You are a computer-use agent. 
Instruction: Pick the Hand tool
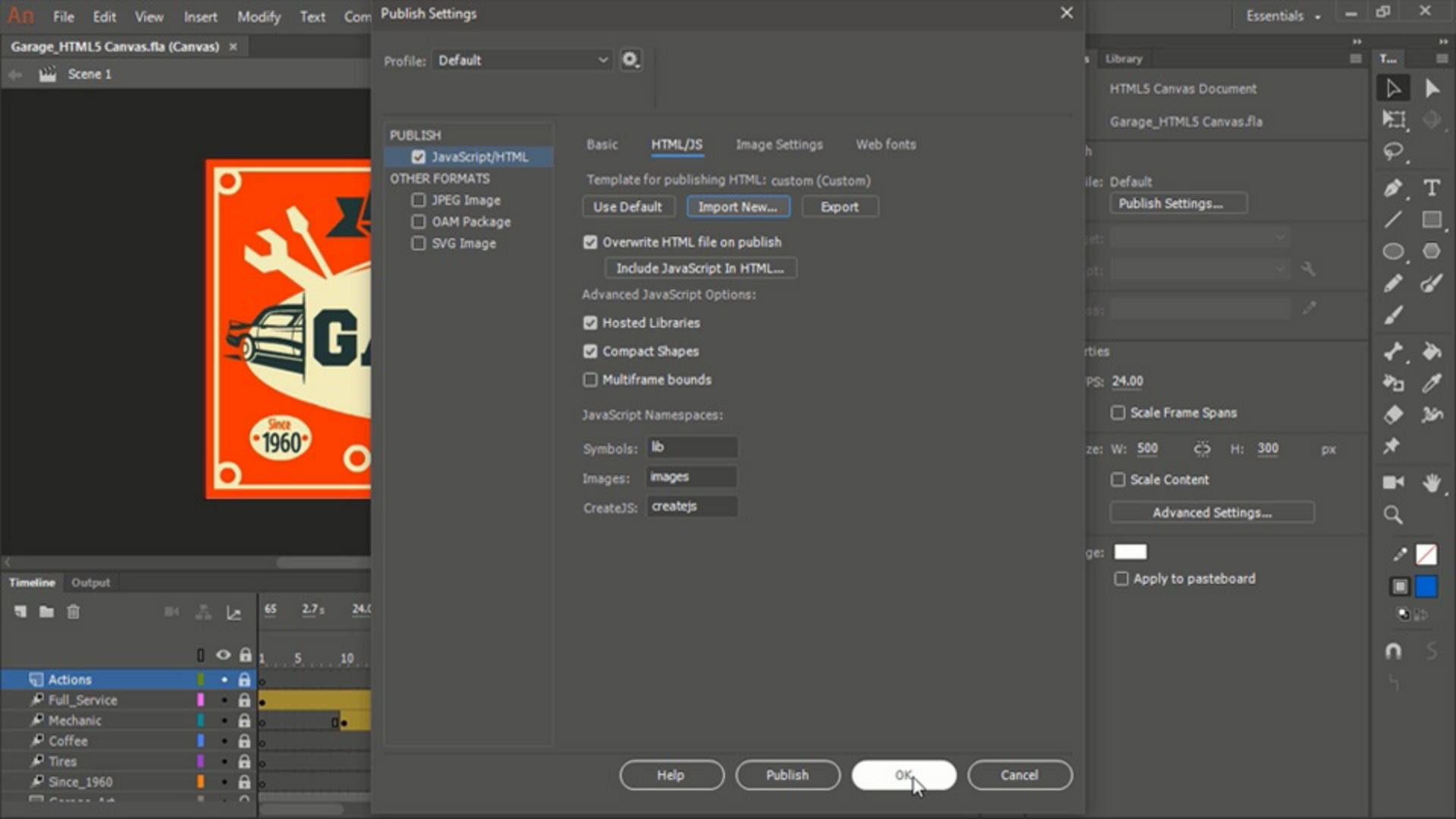[1431, 483]
